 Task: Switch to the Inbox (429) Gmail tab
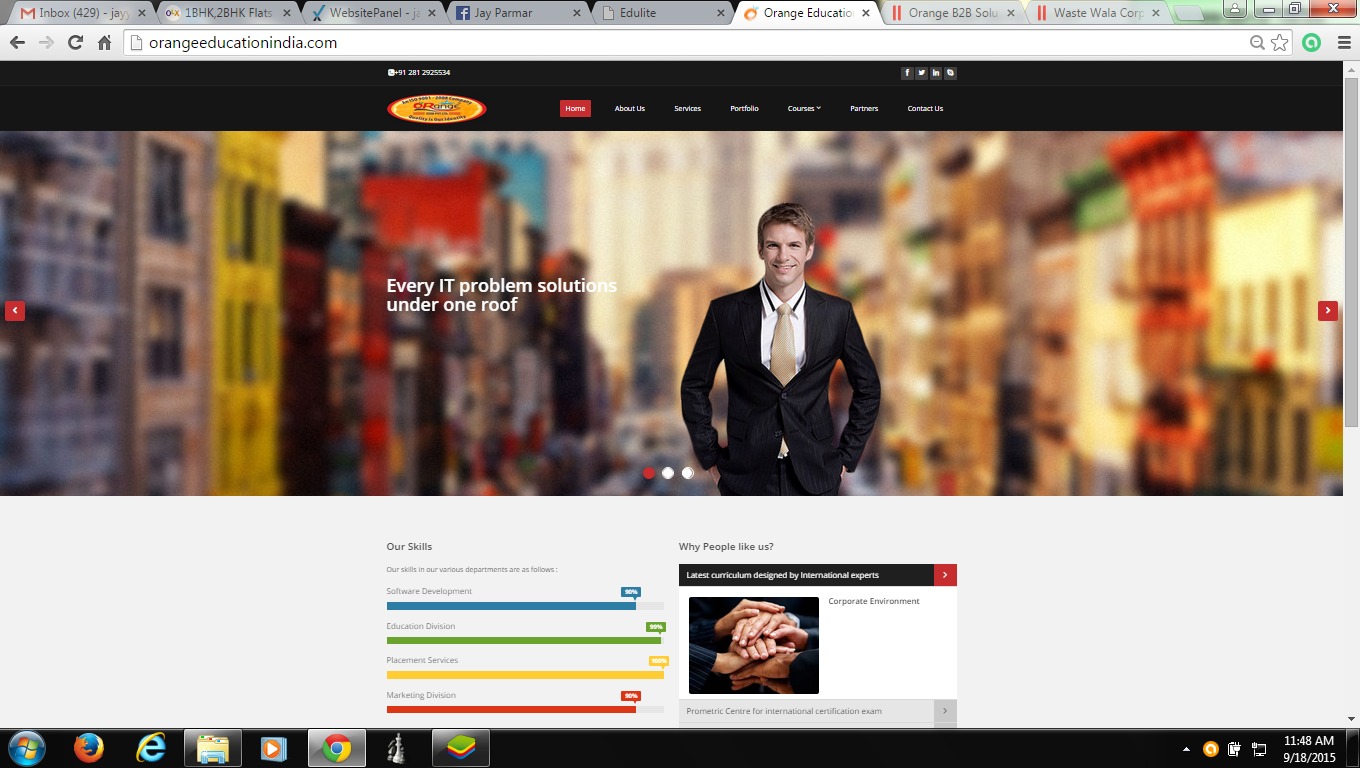(80, 13)
